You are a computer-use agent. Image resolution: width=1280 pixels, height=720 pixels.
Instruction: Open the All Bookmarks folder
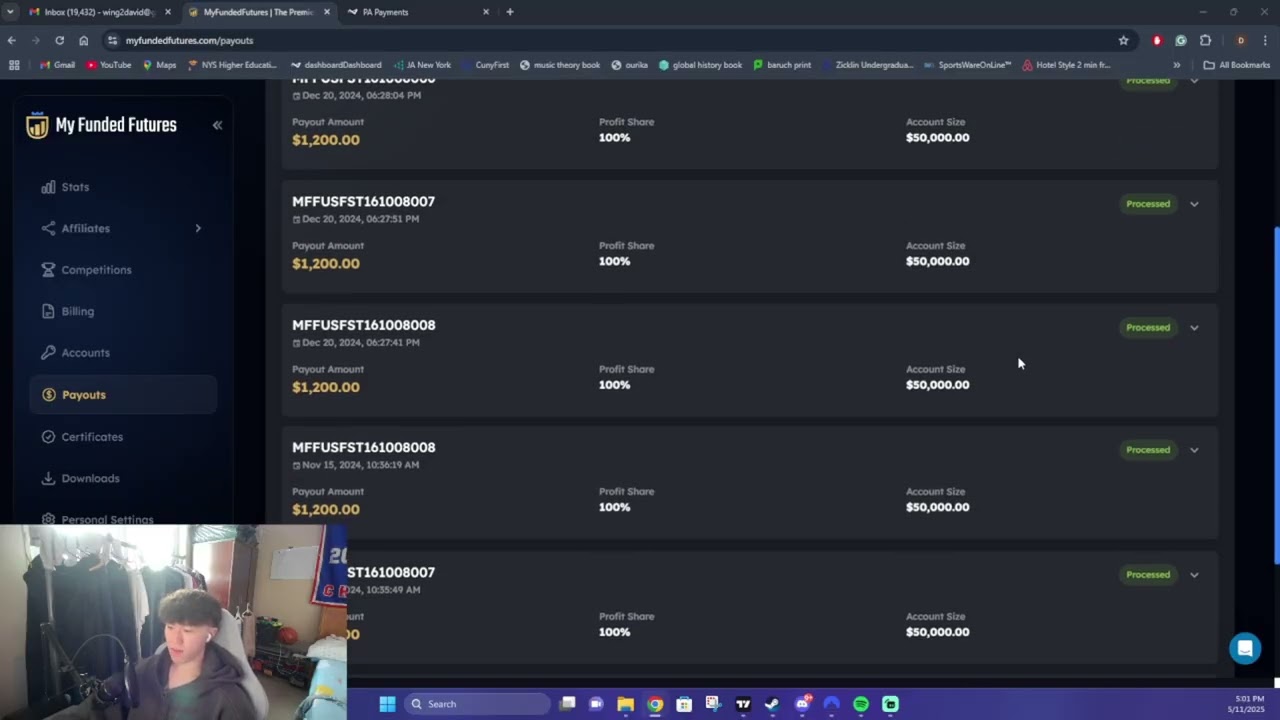click(x=1237, y=65)
